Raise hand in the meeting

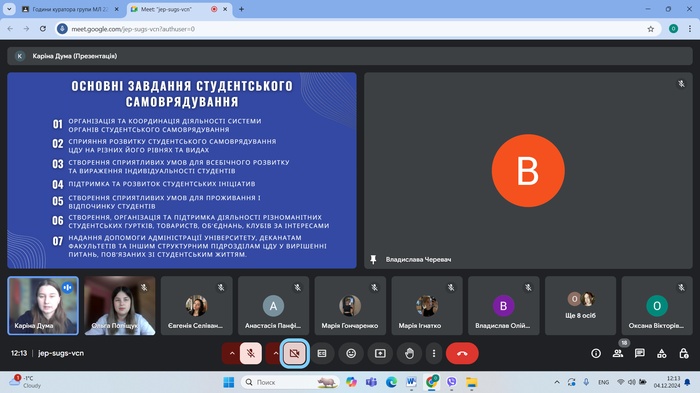coord(409,353)
